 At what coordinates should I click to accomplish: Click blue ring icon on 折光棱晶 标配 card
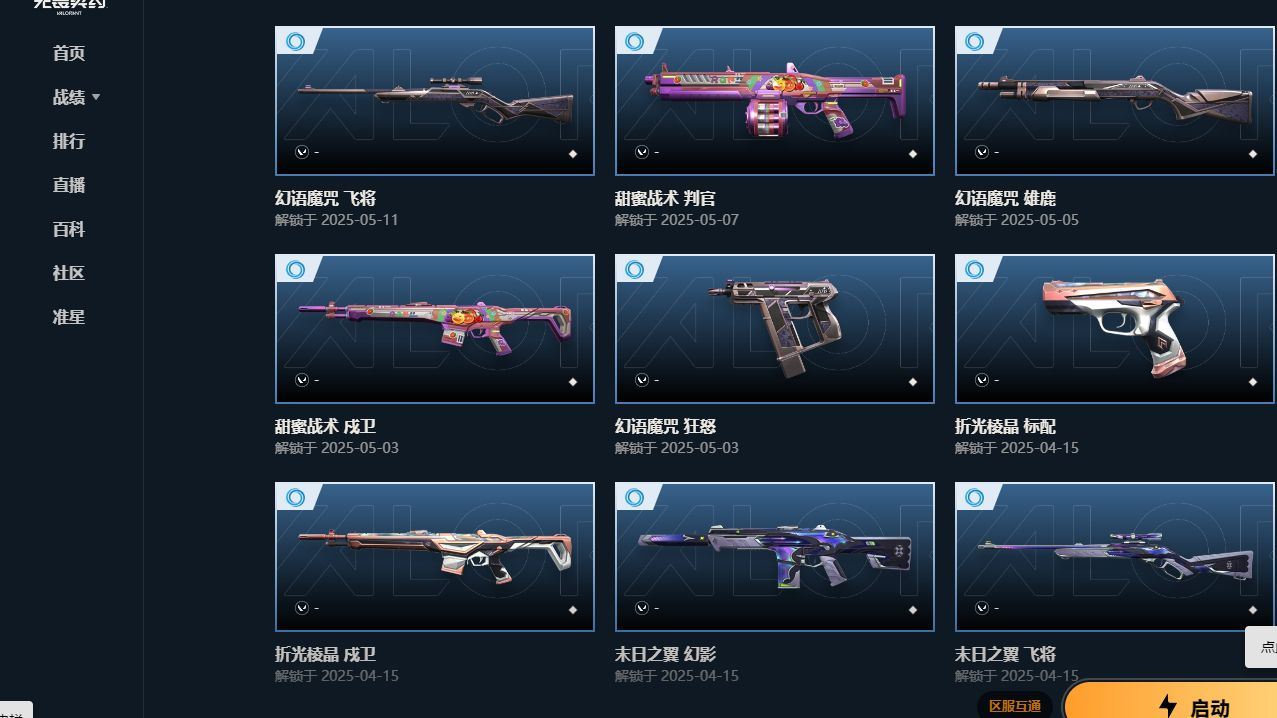coord(975,270)
